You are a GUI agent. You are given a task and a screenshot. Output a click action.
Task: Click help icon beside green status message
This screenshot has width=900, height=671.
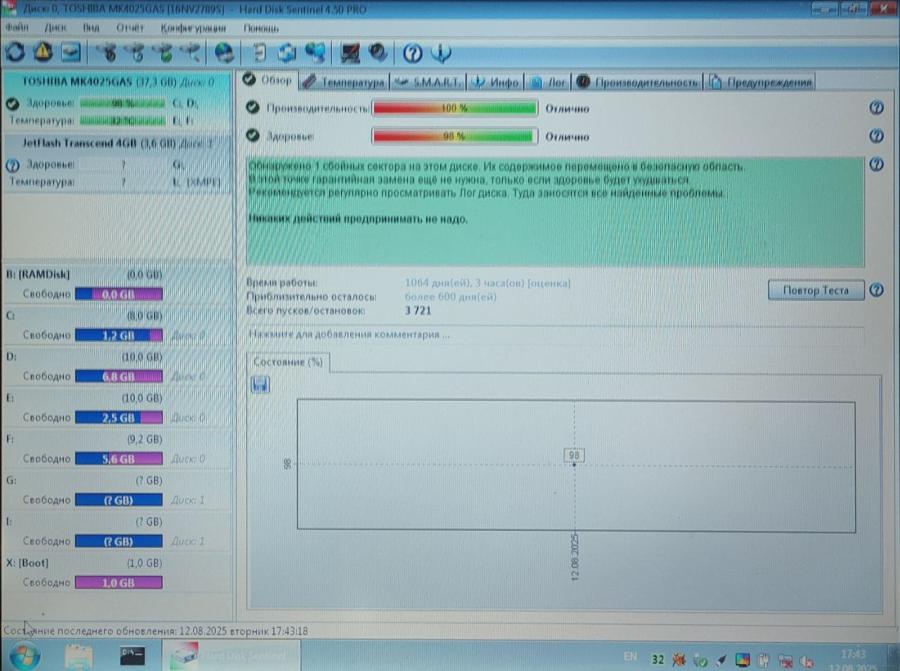point(876,164)
